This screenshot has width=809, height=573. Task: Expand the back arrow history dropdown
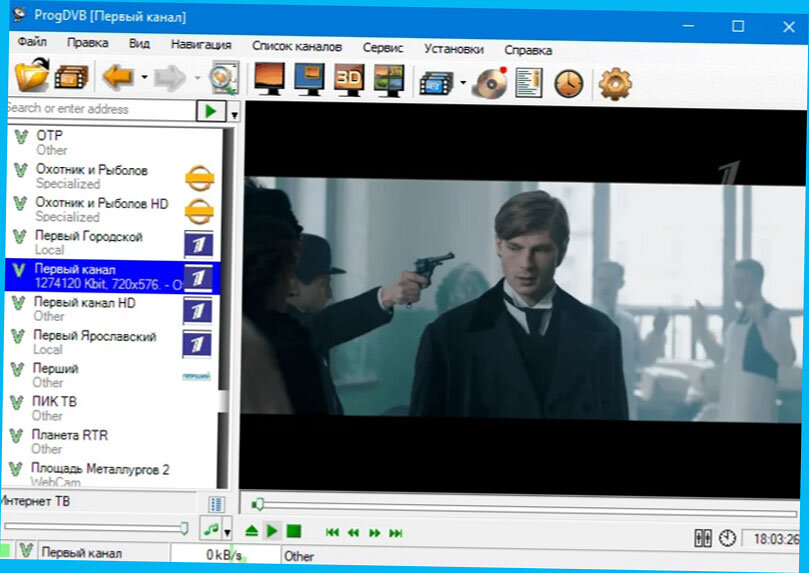click(x=144, y=77)
